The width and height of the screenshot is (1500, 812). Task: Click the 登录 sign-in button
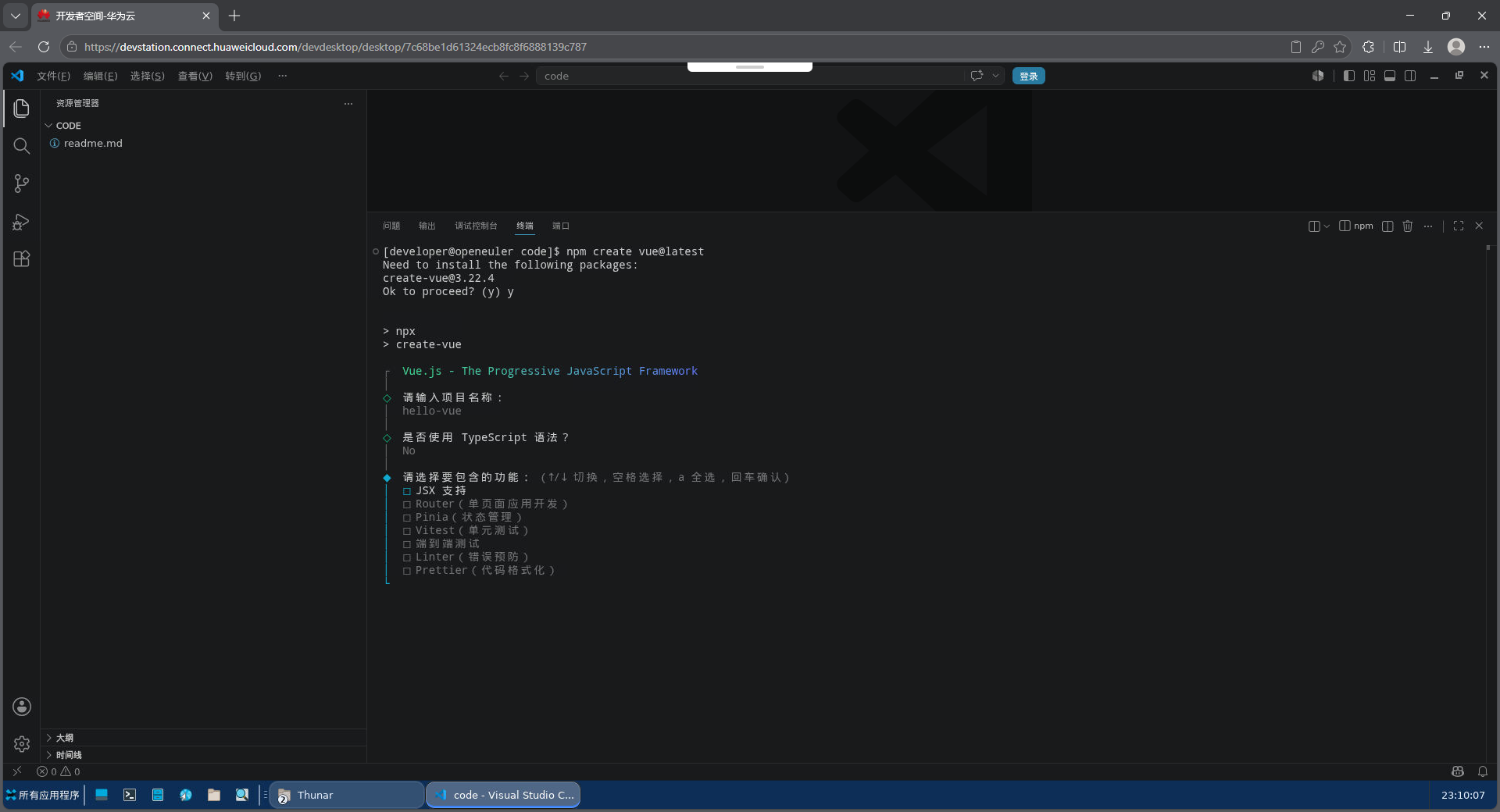pyautogui.click(x=1028, y=76)
